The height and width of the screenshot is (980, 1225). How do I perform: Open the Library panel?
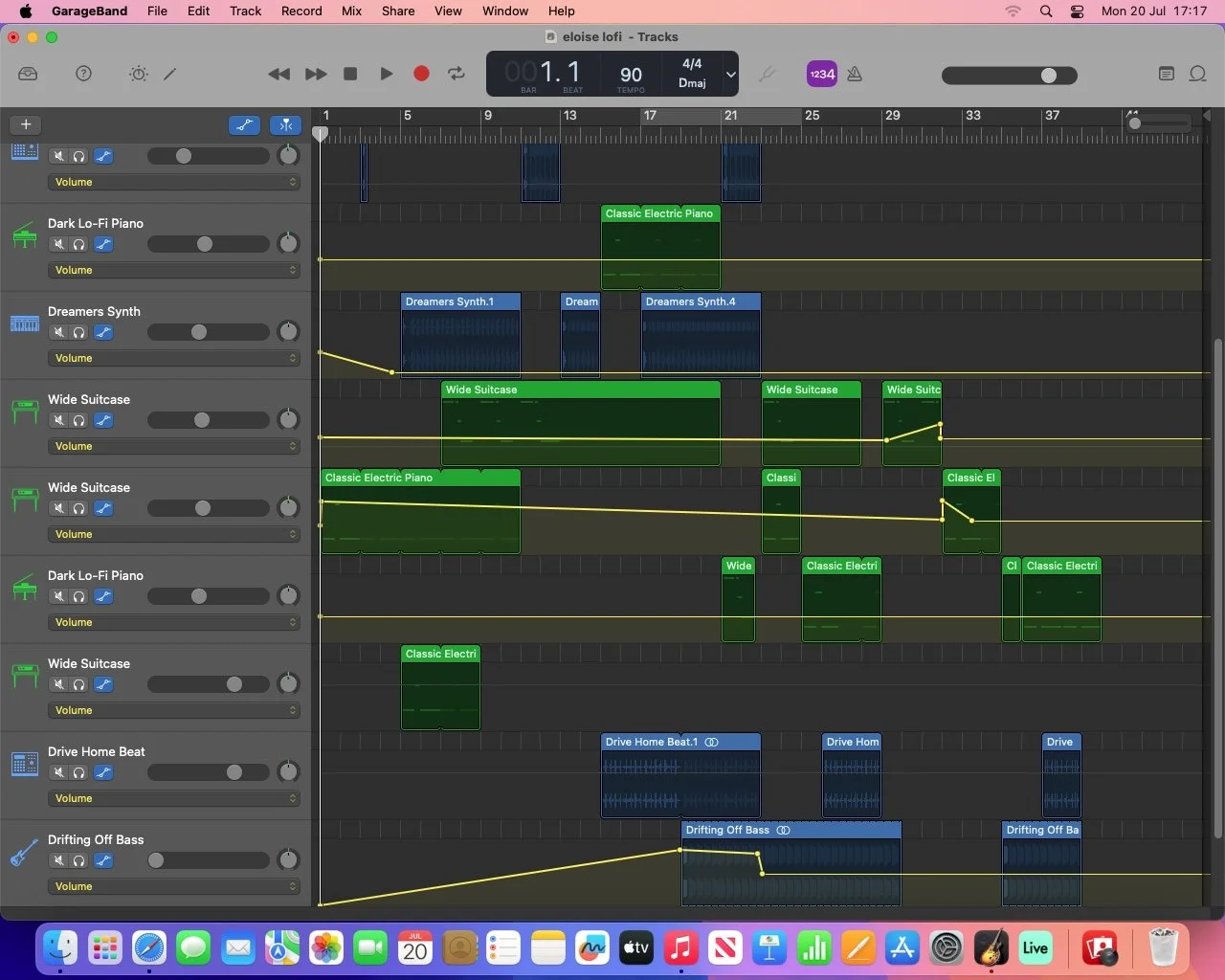(x=28, y=74)
